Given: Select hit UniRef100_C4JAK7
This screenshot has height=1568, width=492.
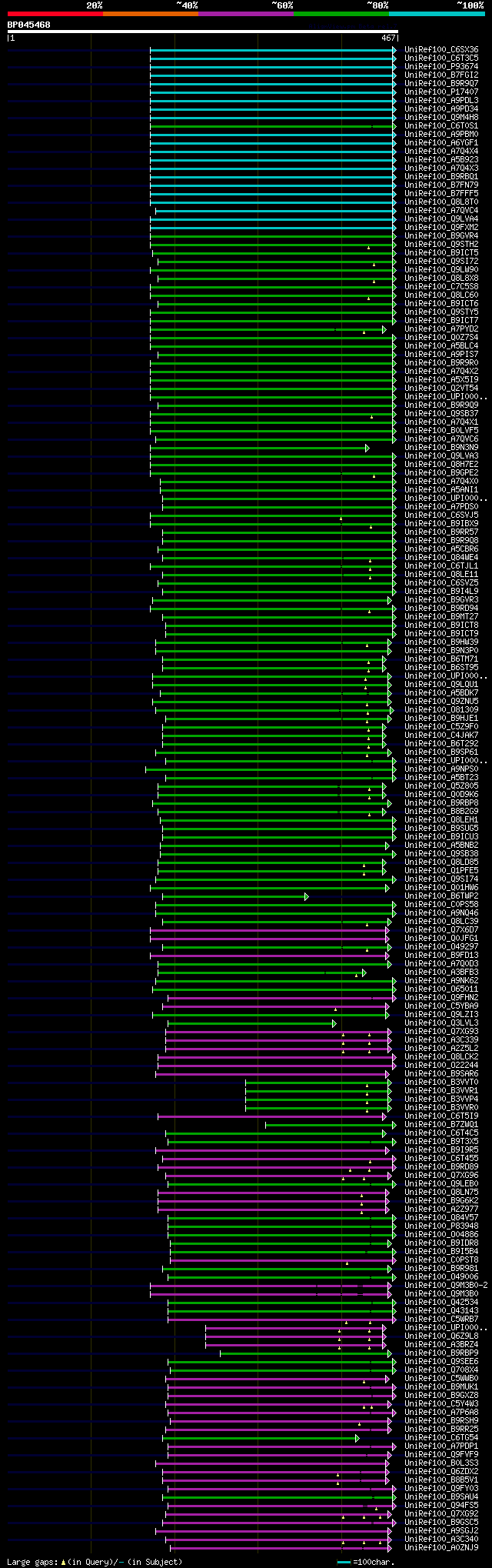Looking at the screenshot, I should [441, 735].
